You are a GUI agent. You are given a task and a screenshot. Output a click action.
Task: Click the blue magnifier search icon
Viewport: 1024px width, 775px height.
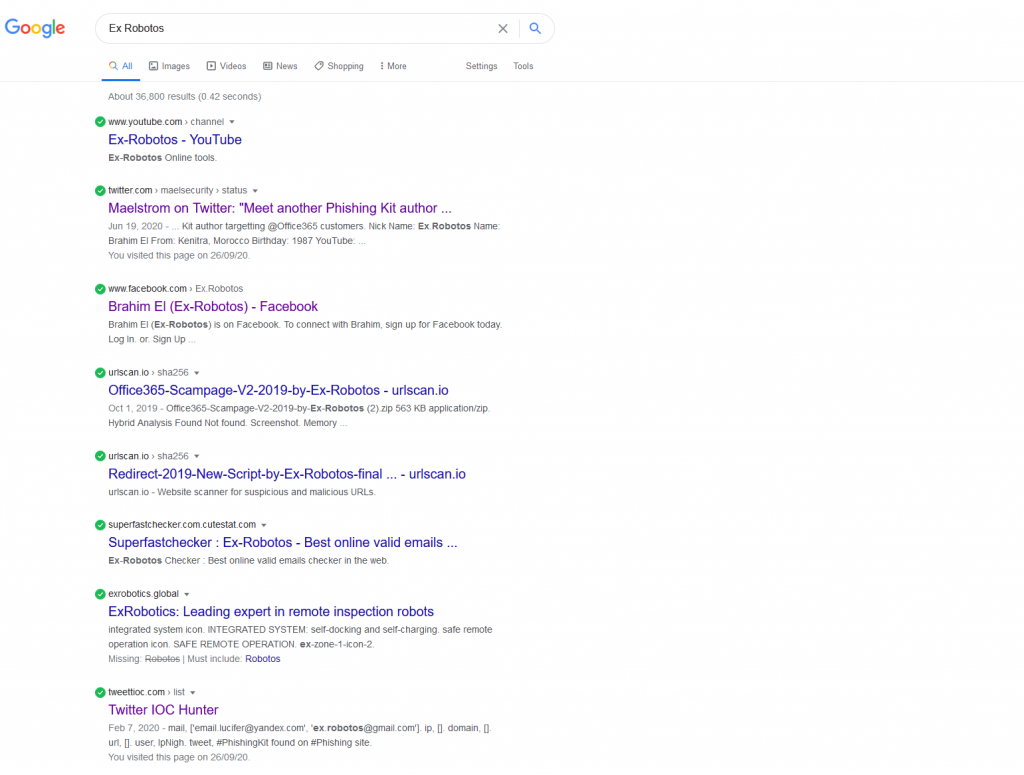535,29
